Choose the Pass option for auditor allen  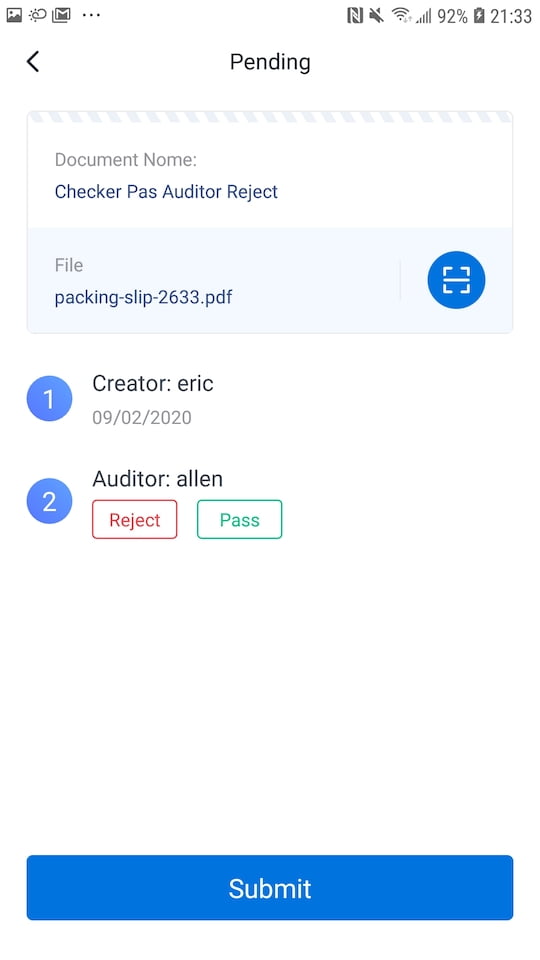(x=239, y=520)
